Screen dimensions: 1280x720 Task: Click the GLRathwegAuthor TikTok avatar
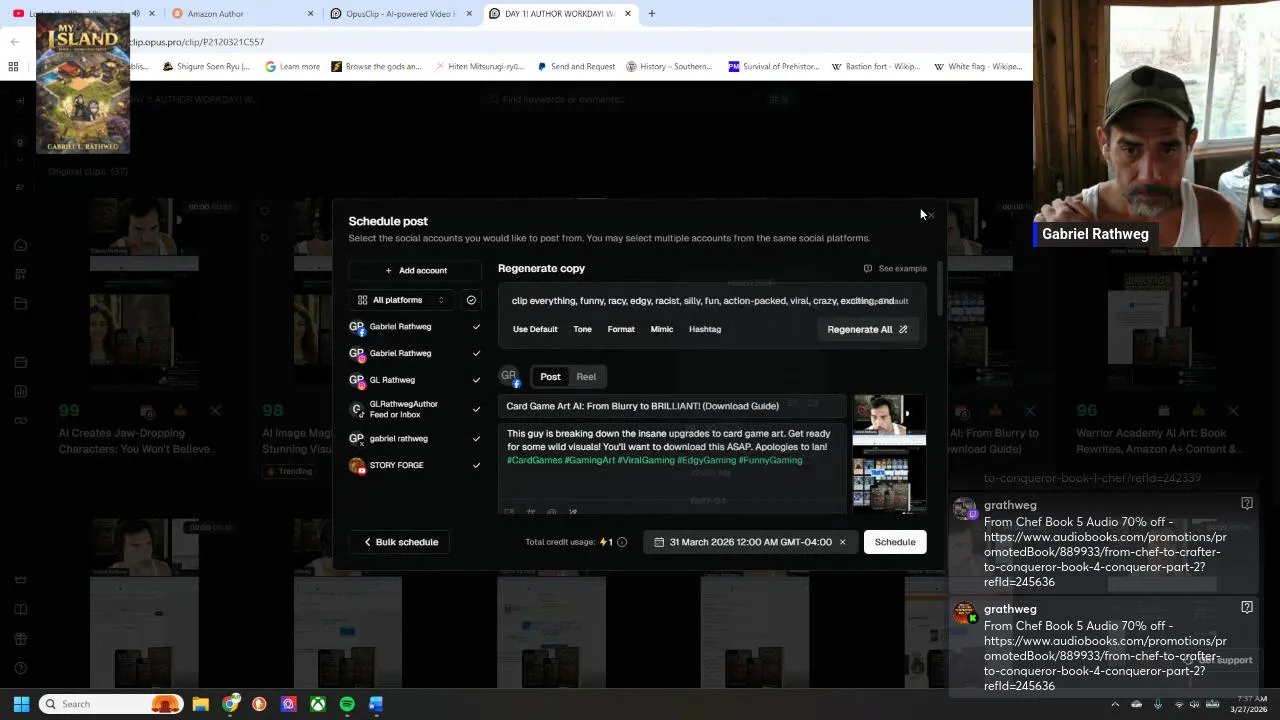click(x=357, y=409)
